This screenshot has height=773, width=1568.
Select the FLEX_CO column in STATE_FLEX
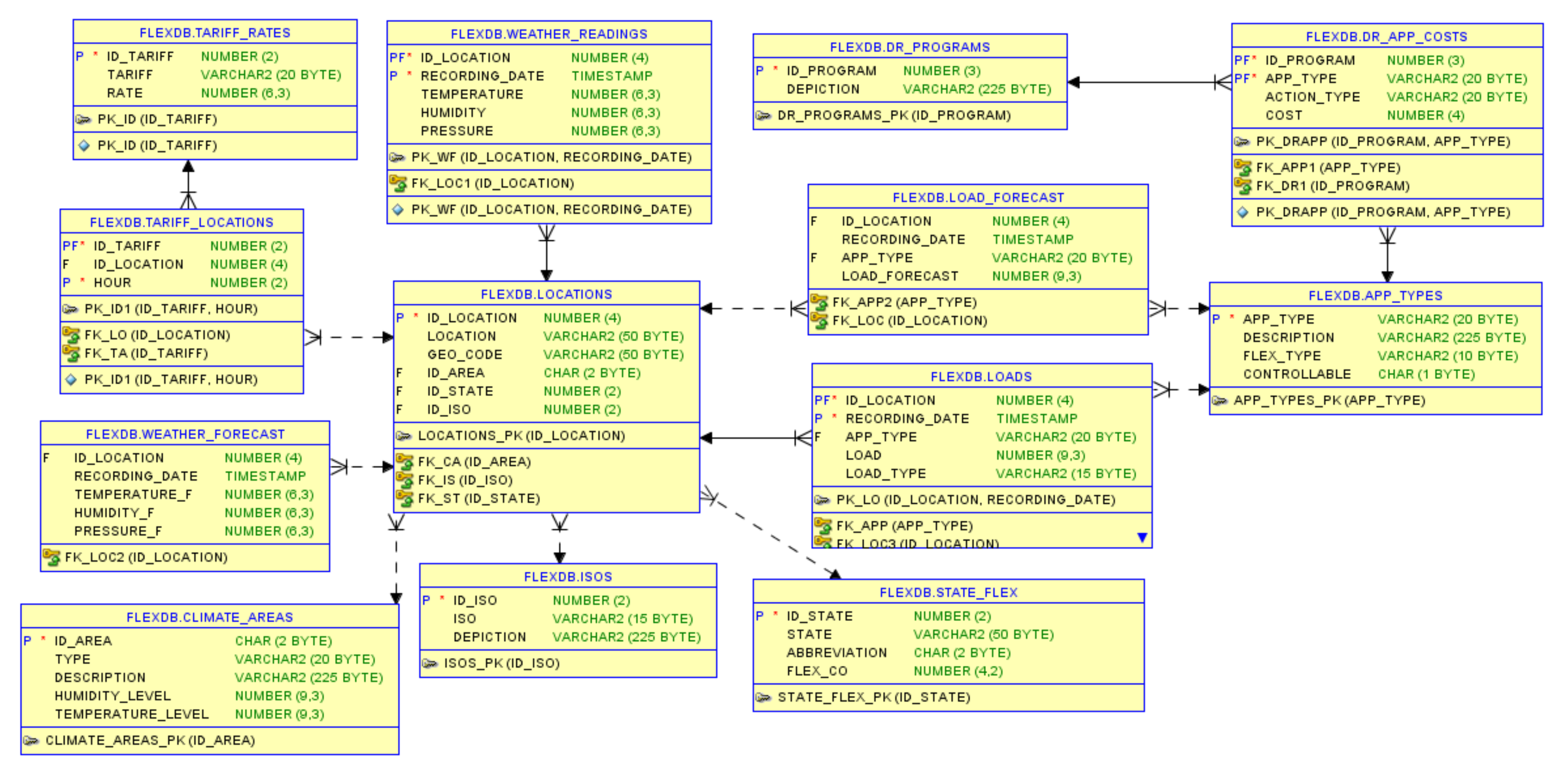[x=816, y=671]
